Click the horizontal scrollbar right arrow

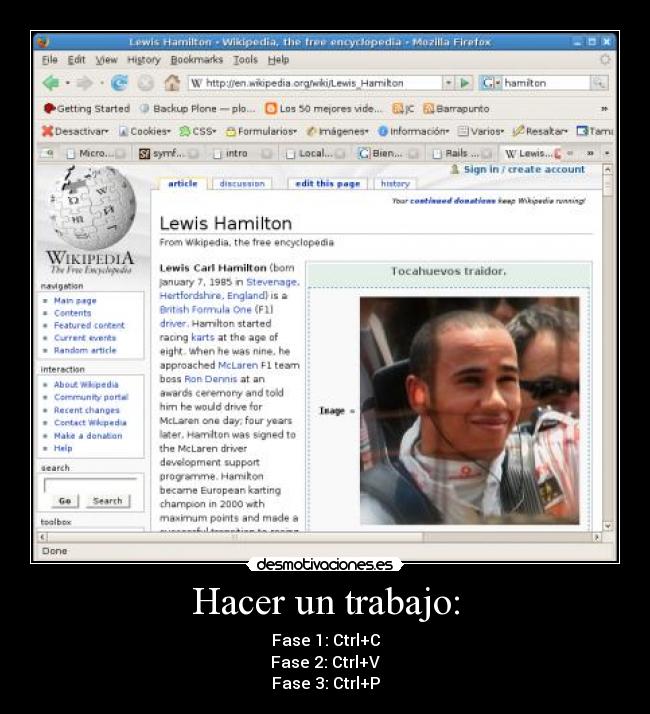597,537
